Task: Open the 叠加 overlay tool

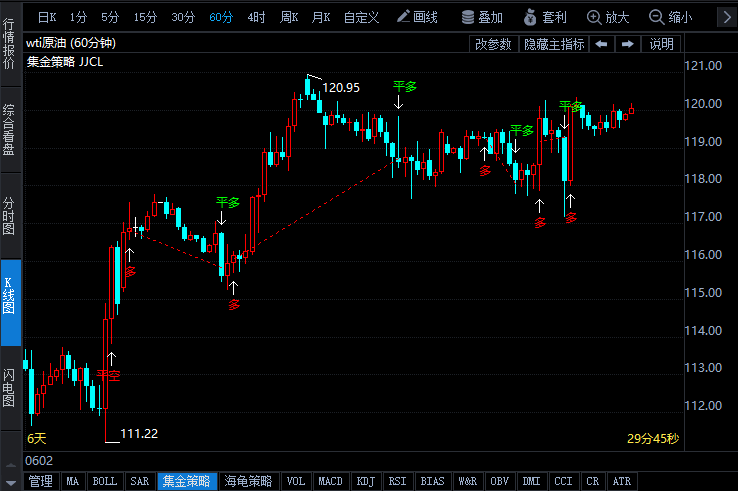Action: coord(482,17)
